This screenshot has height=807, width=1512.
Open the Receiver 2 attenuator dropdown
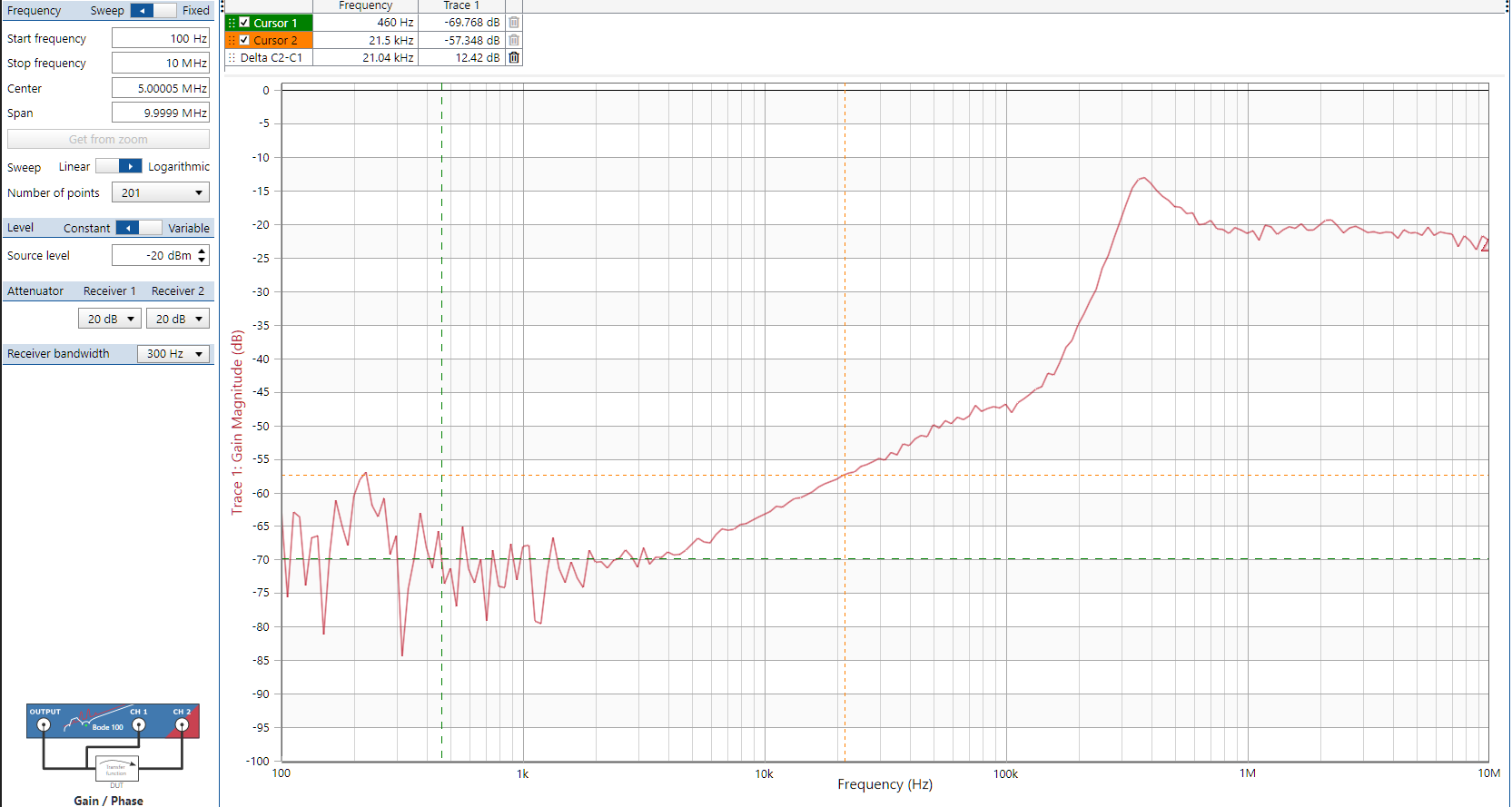tap(178, 319)
